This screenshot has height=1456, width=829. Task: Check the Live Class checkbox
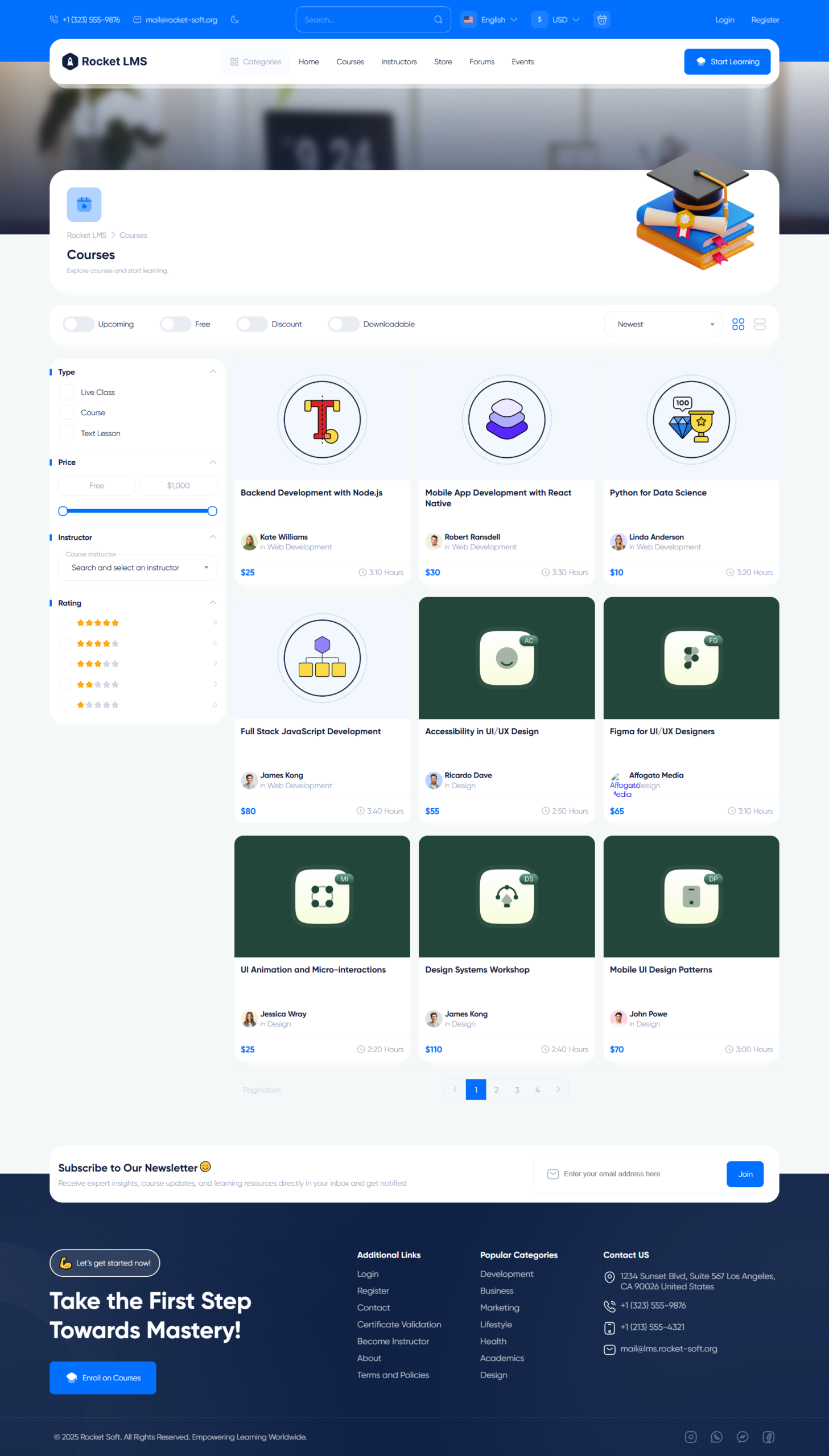pos(67,392)
